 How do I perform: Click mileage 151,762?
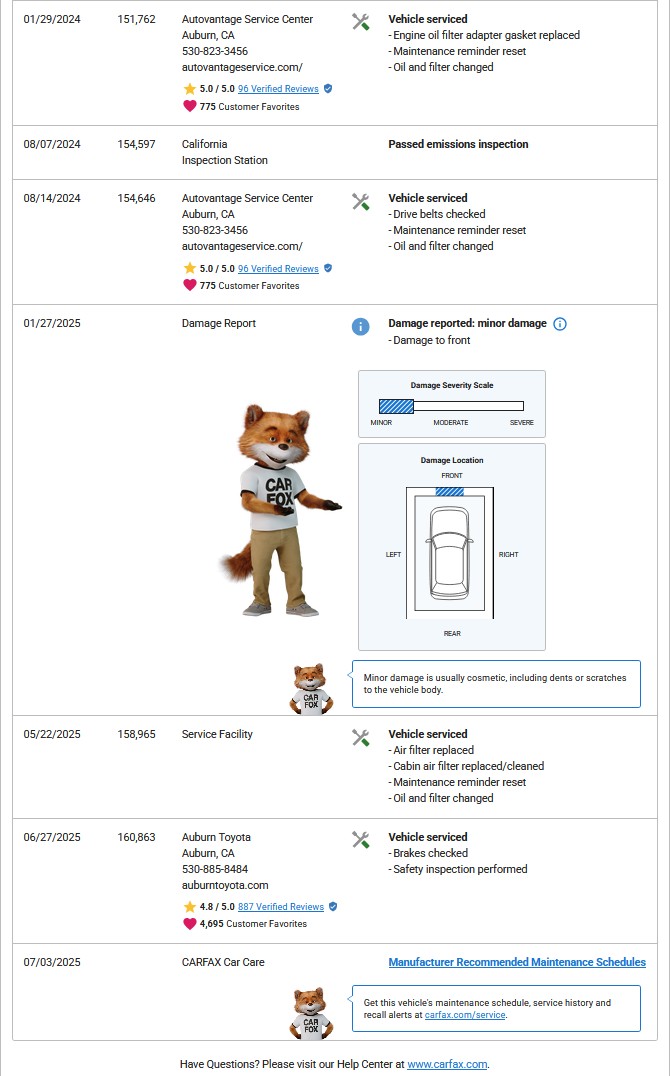pos(137,19)
